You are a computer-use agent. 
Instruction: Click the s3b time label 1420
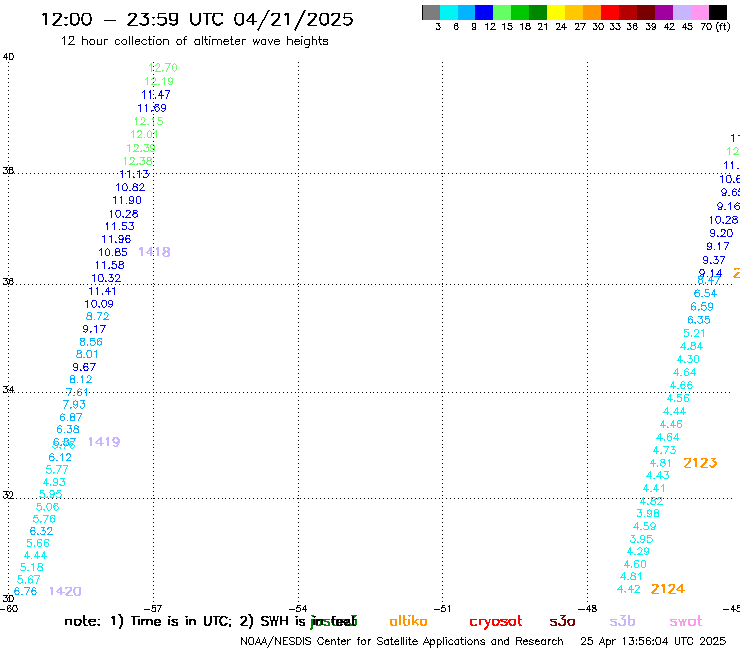(65, 591)
